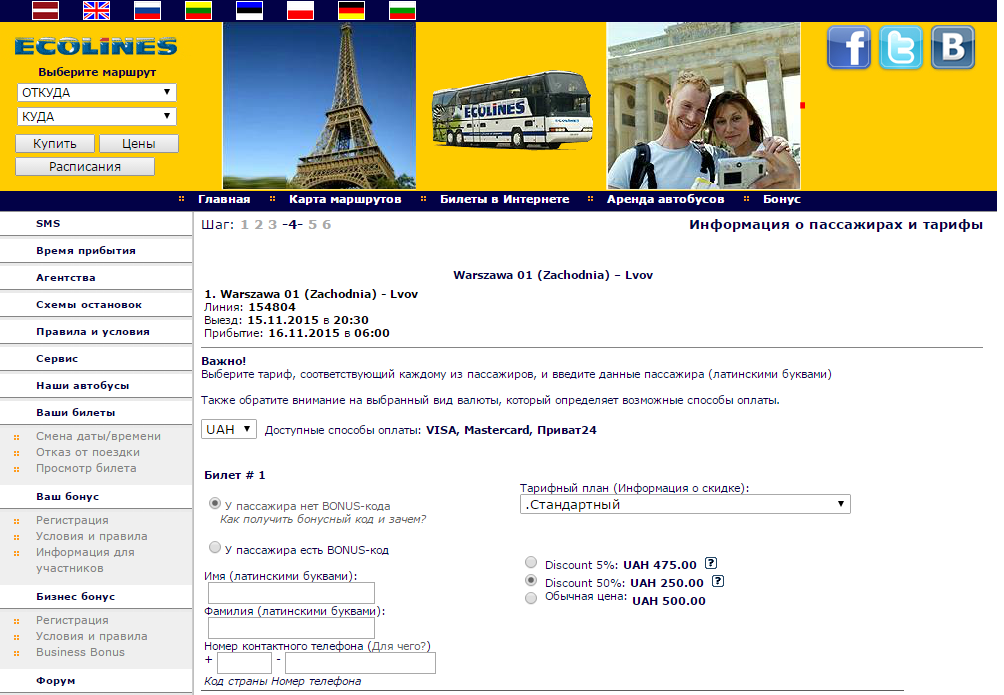Go back to step 3
The width and height of the screenshot is (1004, 695).
pos(272,225)
